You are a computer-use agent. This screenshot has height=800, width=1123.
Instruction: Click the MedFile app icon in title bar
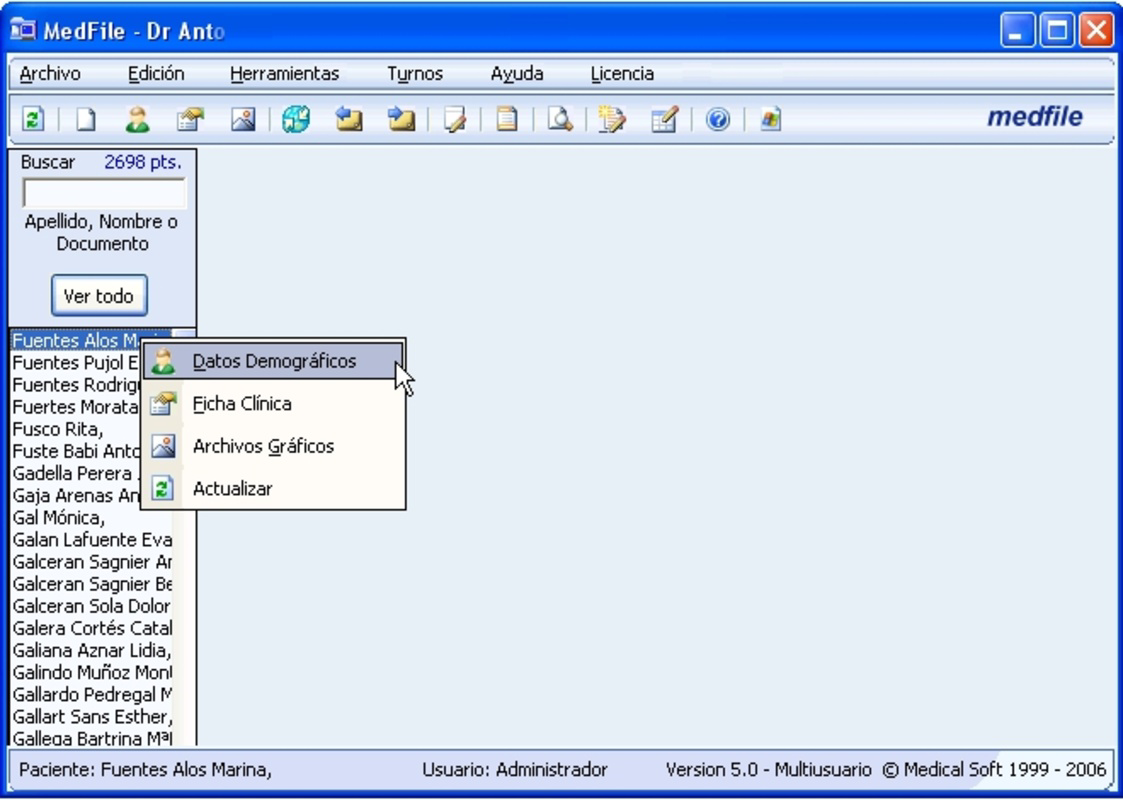tap(23, 31)
